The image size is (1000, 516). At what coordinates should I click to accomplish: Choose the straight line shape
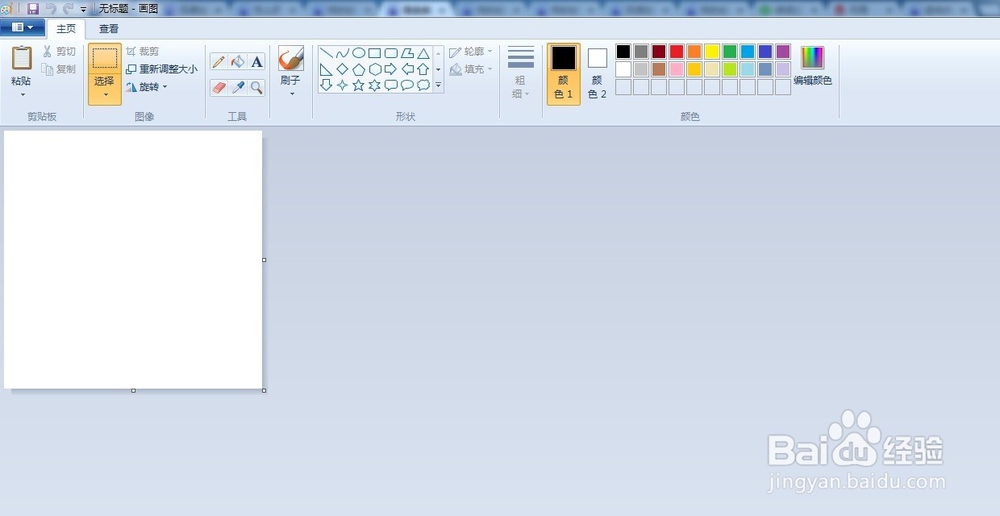click(327, 53)
